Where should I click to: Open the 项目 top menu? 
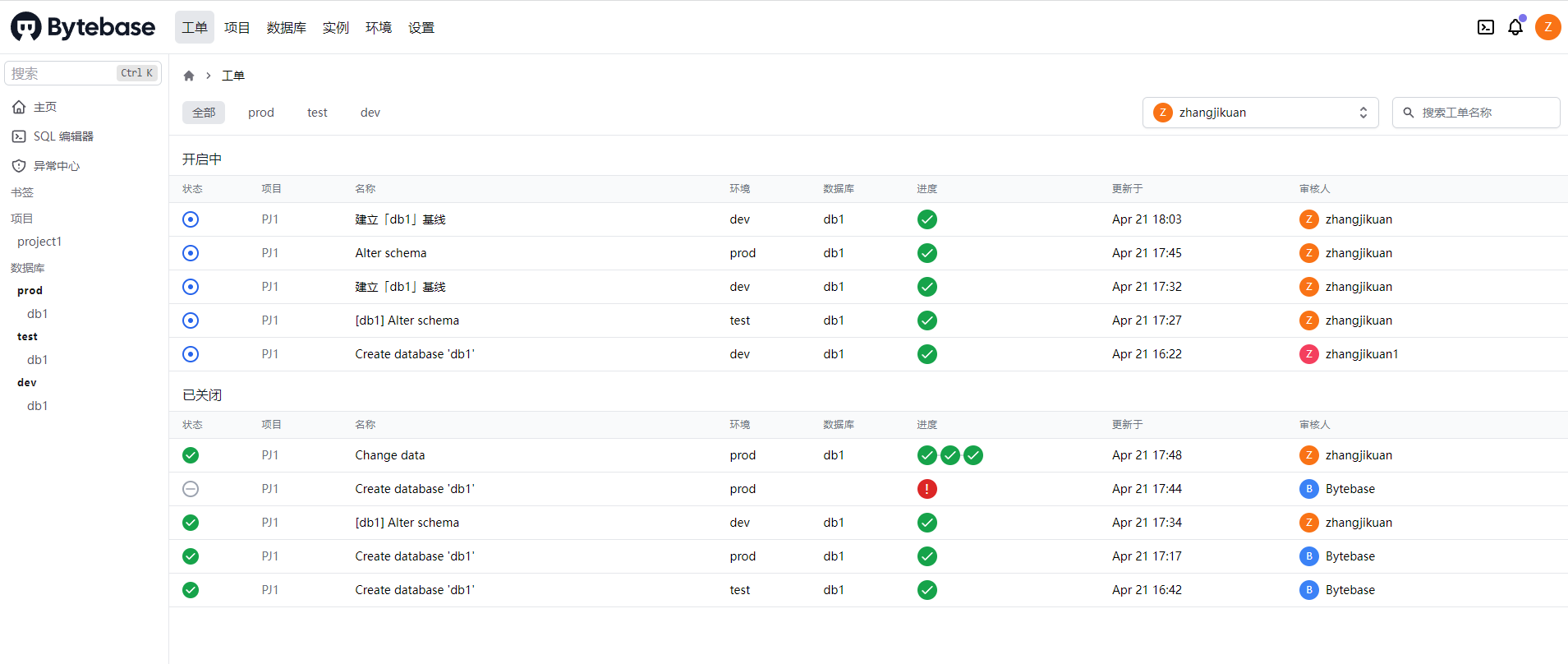[237, 27]
